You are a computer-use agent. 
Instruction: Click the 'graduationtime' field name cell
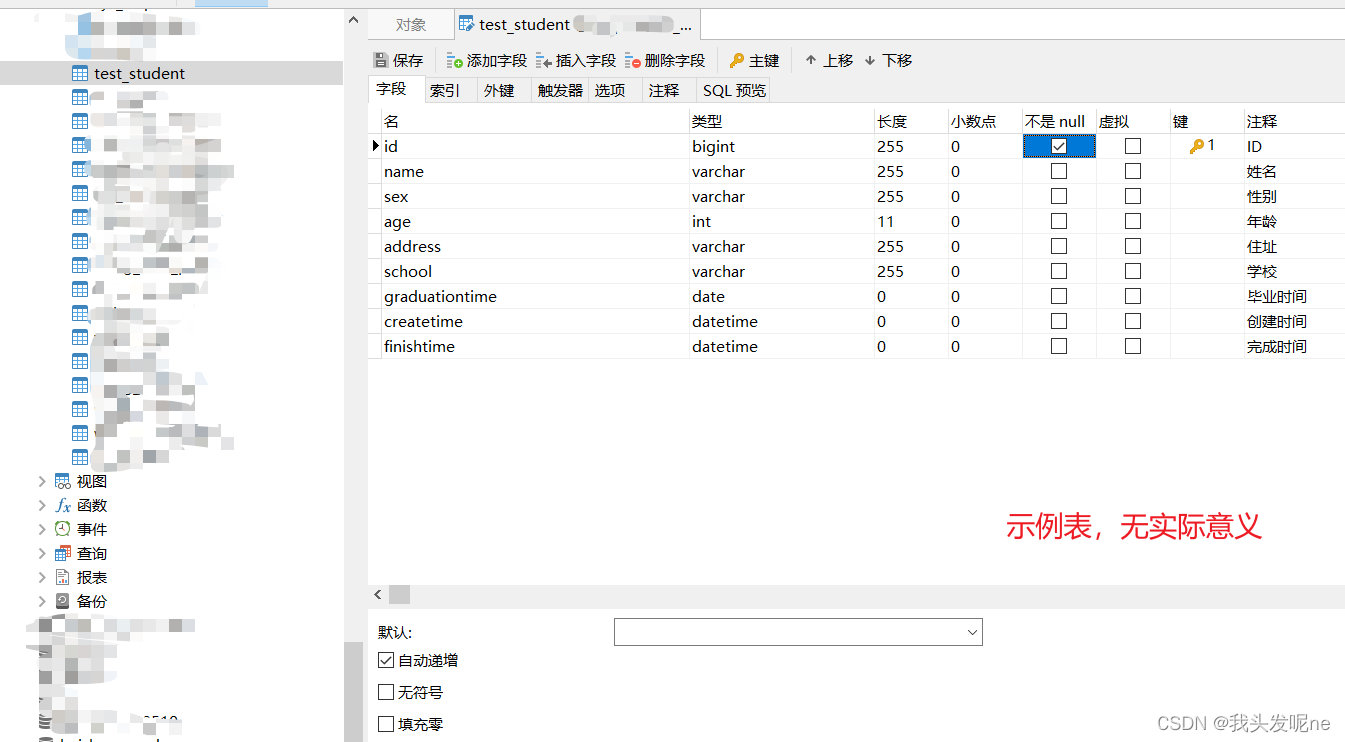535,296
